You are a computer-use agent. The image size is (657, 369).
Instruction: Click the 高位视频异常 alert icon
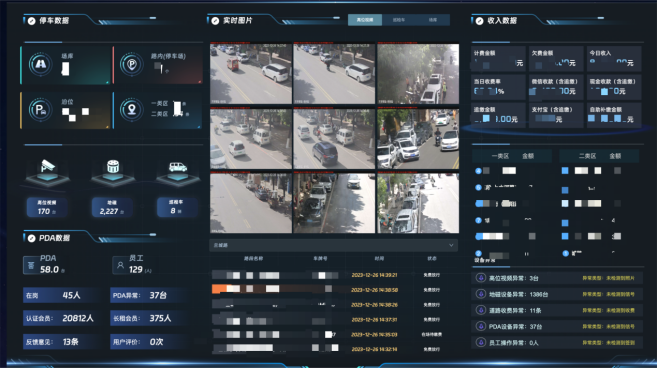[x=481, y=278]
